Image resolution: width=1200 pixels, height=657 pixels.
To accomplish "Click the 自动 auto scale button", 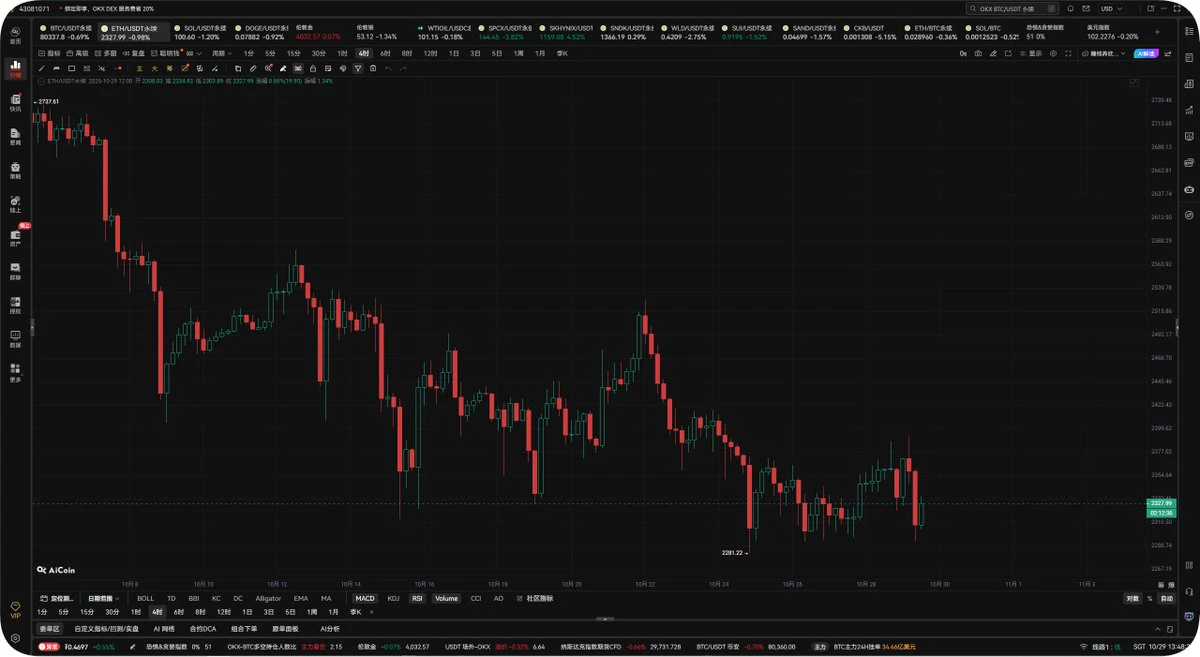I will [x=1166, y=598].
